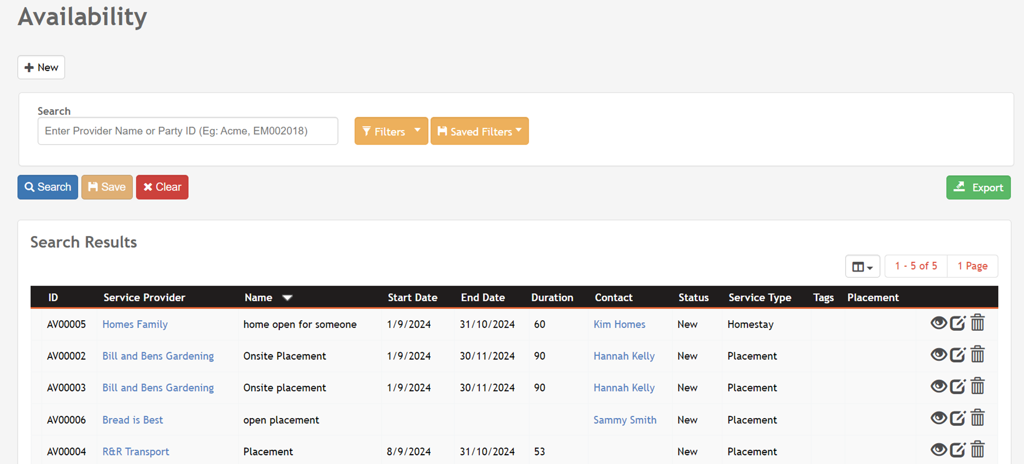Open contact Kim Homes

point(619,324)
